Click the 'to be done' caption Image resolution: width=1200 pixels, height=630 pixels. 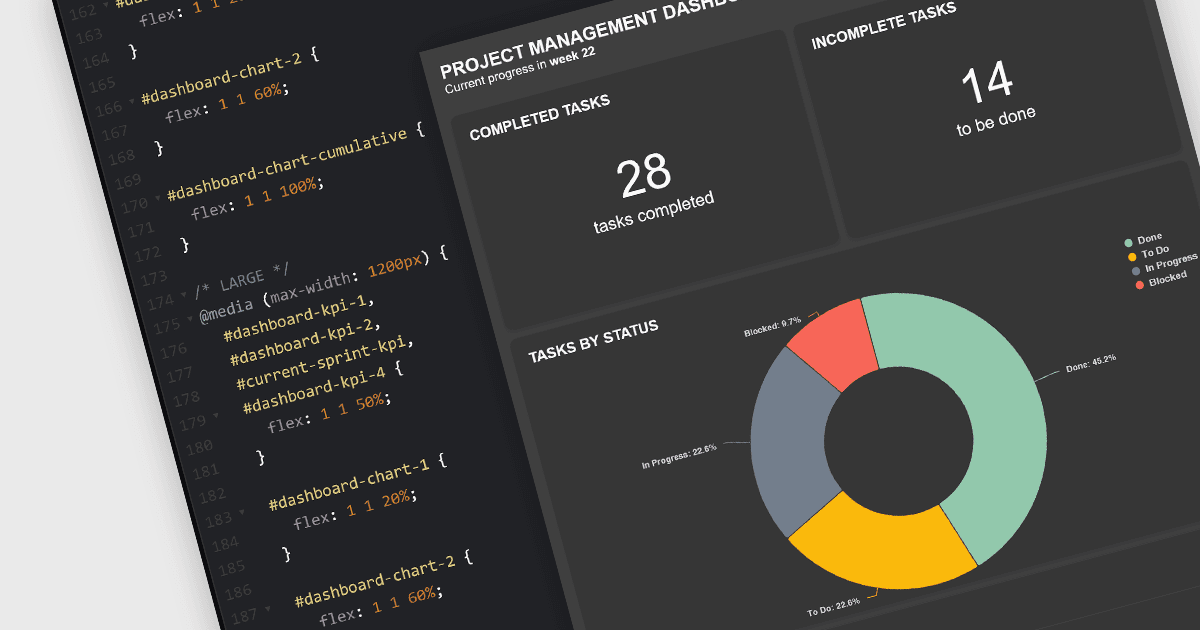click(996, 120)
